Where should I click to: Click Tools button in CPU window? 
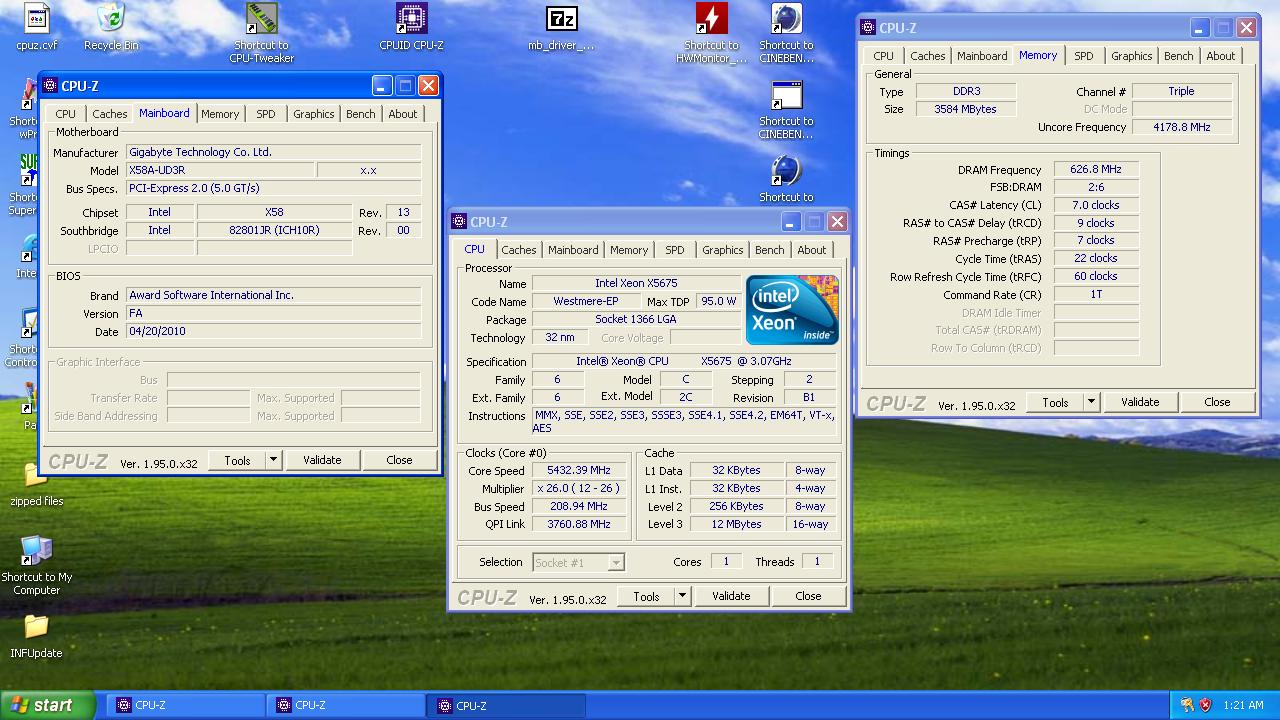click(x=646, y=596)
